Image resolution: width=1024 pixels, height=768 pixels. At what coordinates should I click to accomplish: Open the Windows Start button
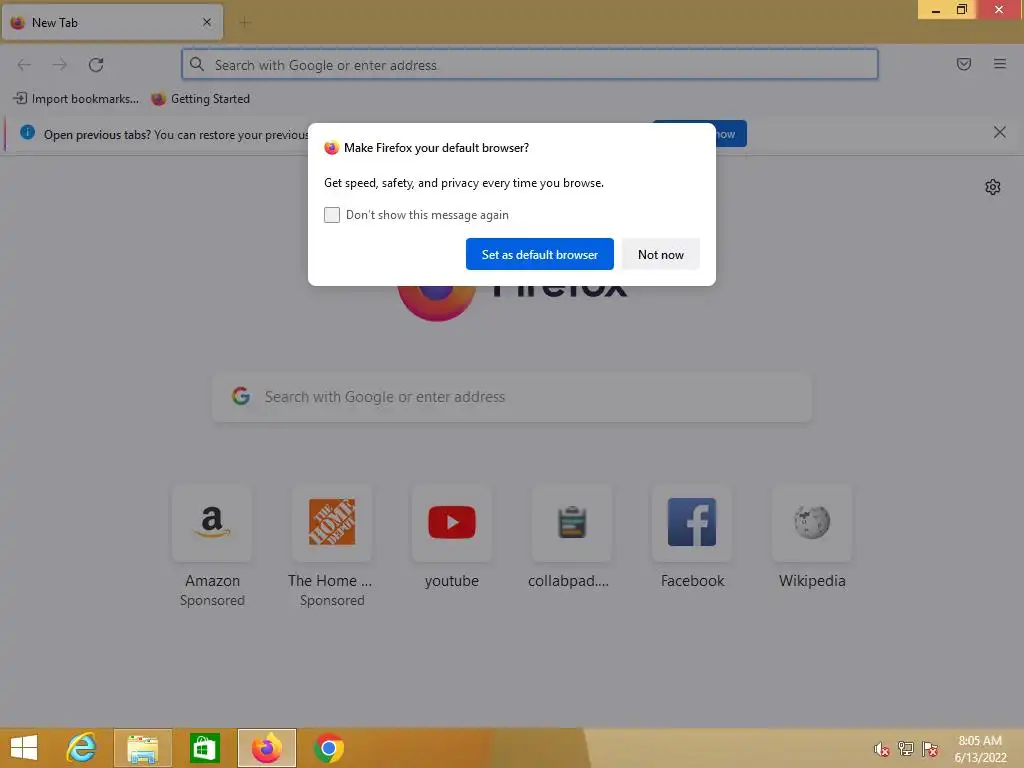(24, 748)
